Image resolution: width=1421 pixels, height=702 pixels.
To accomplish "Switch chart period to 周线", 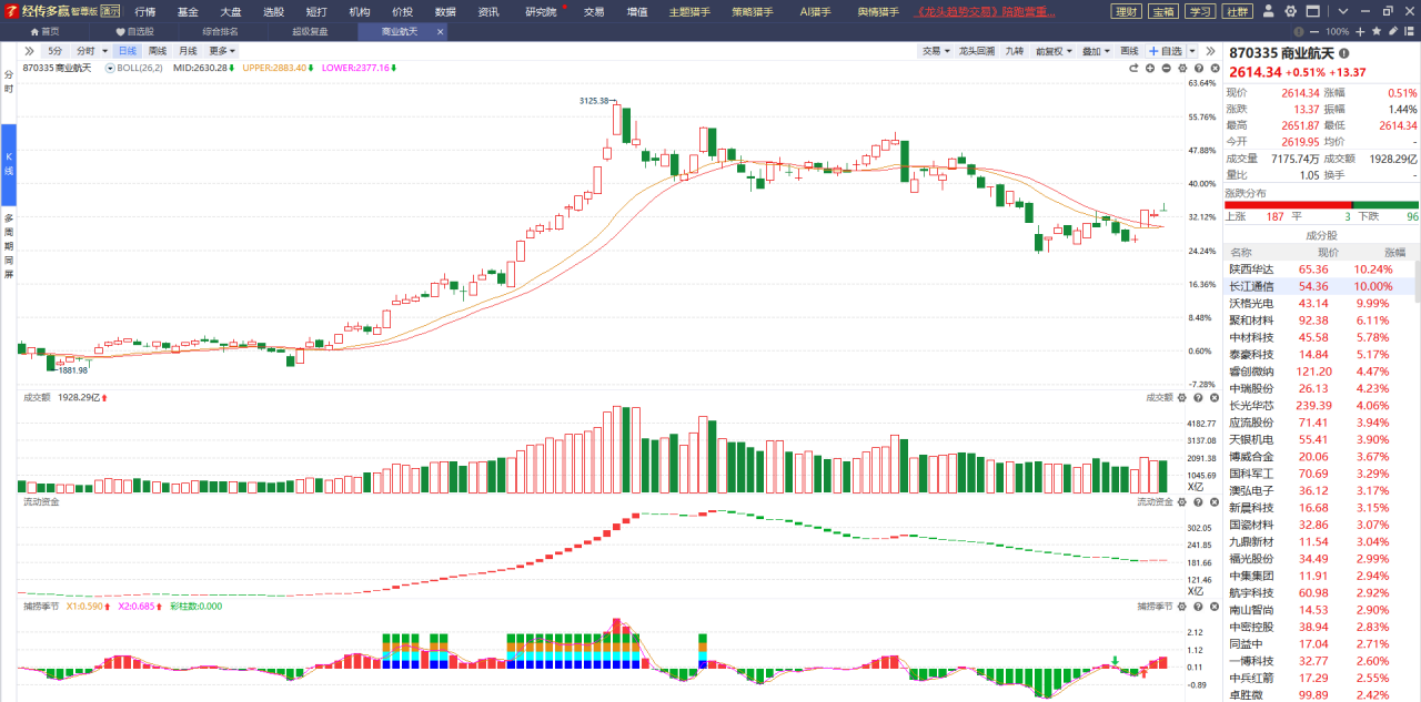I will (x=158, y=51).
